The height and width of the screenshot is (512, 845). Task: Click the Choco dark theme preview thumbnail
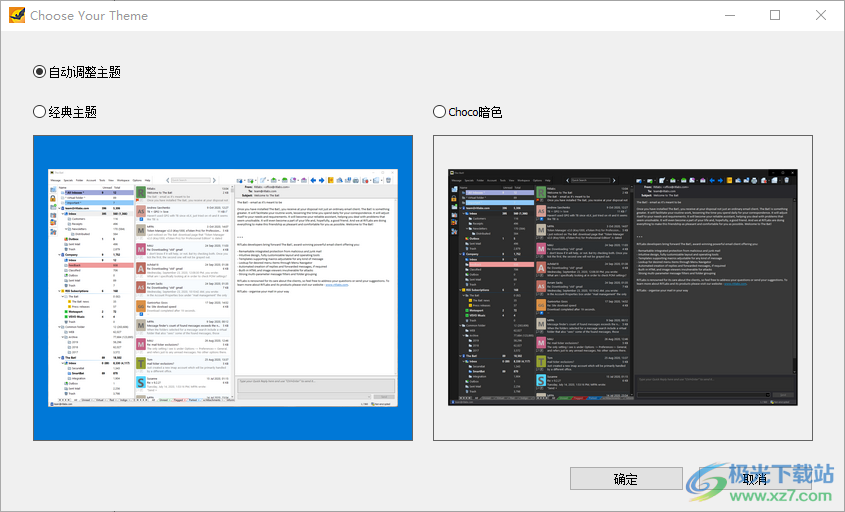click(x=622, y=288)
